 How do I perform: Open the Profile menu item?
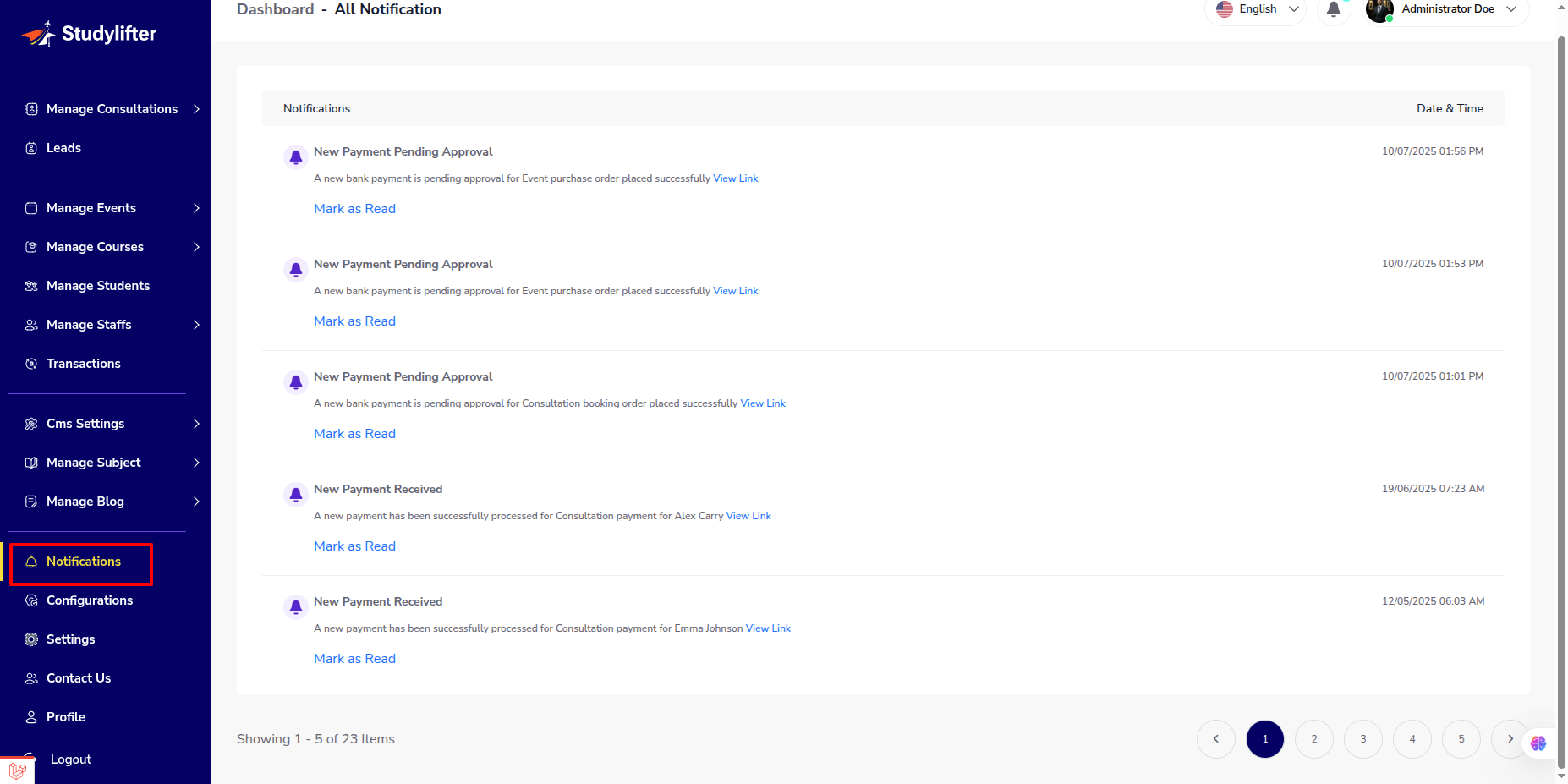click(x=66, y=717)
